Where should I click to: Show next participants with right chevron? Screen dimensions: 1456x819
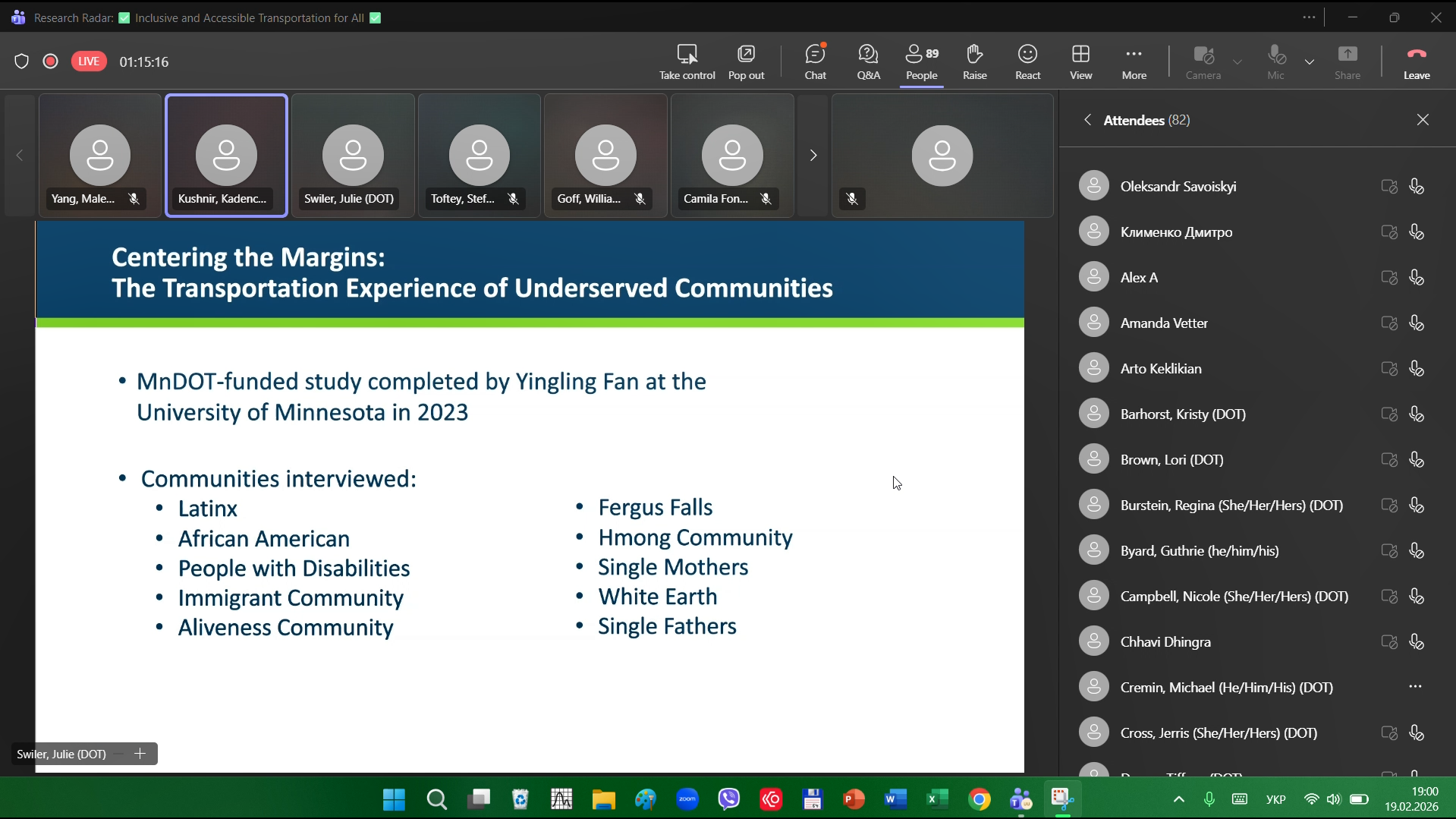pyautogui.click(x=813, y=156)
